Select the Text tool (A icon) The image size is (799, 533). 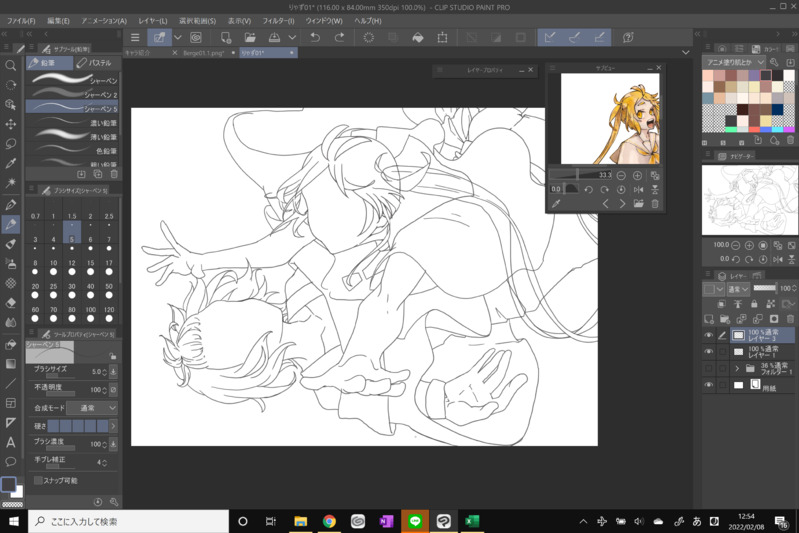click(x=11, y=442)
